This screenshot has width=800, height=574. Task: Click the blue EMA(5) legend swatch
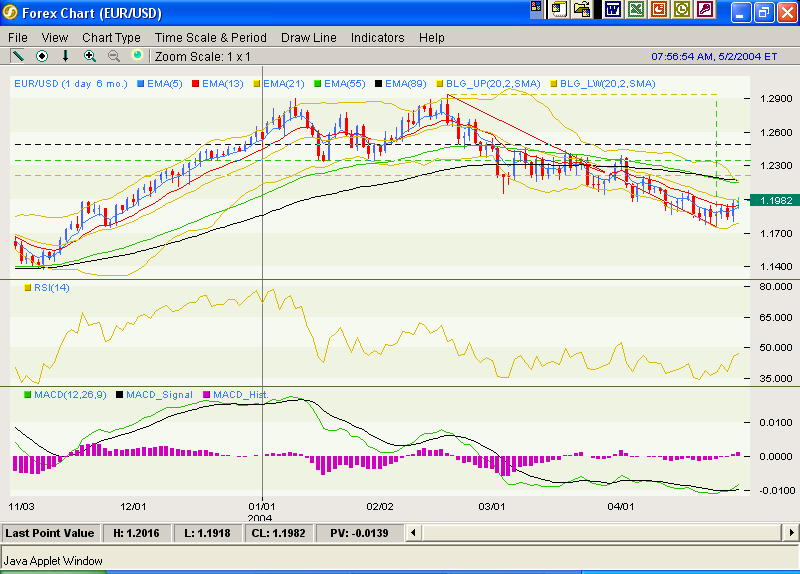click(x=141, y=84)
